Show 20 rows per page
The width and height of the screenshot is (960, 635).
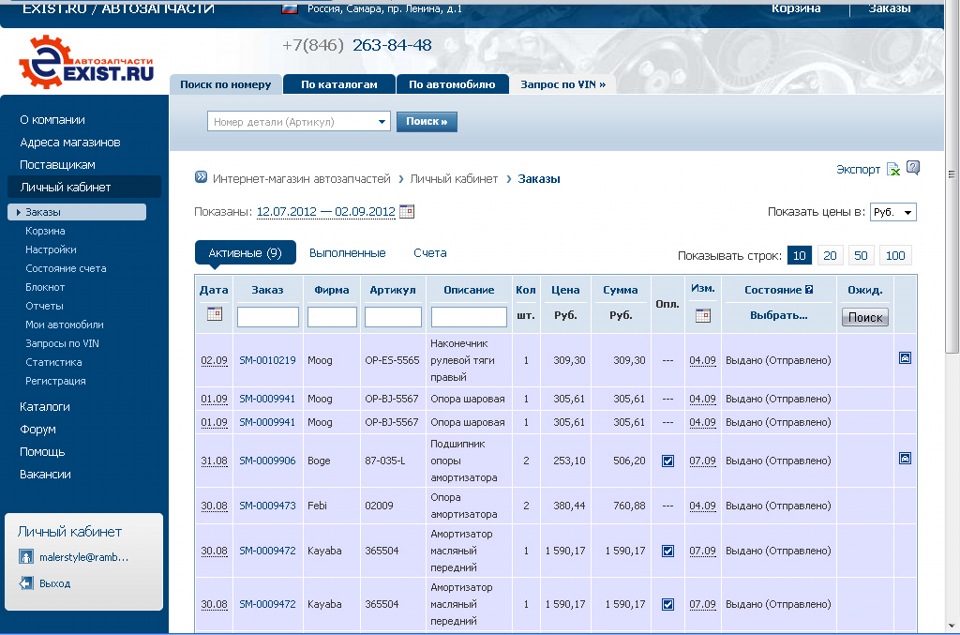click(830, 255)
